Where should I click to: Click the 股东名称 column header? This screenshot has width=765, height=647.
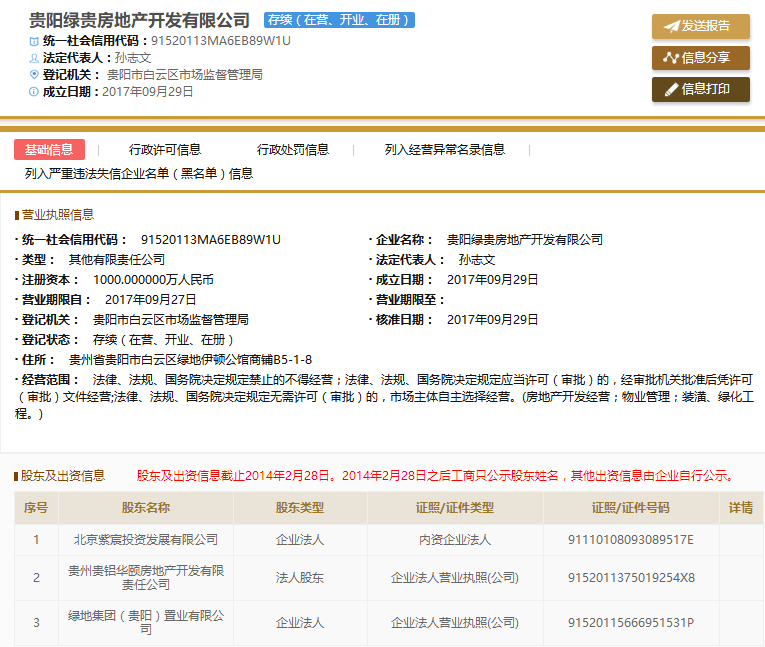[x=146, y=508]
